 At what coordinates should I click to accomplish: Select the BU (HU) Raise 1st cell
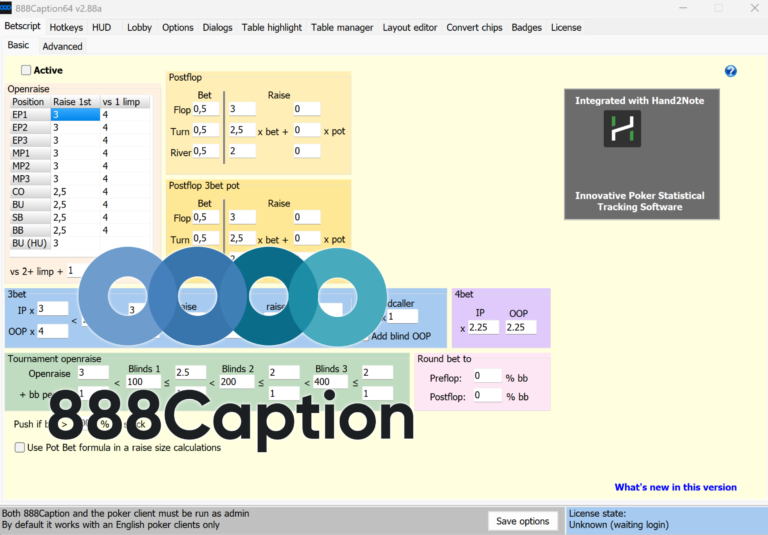tap(75, 243)
